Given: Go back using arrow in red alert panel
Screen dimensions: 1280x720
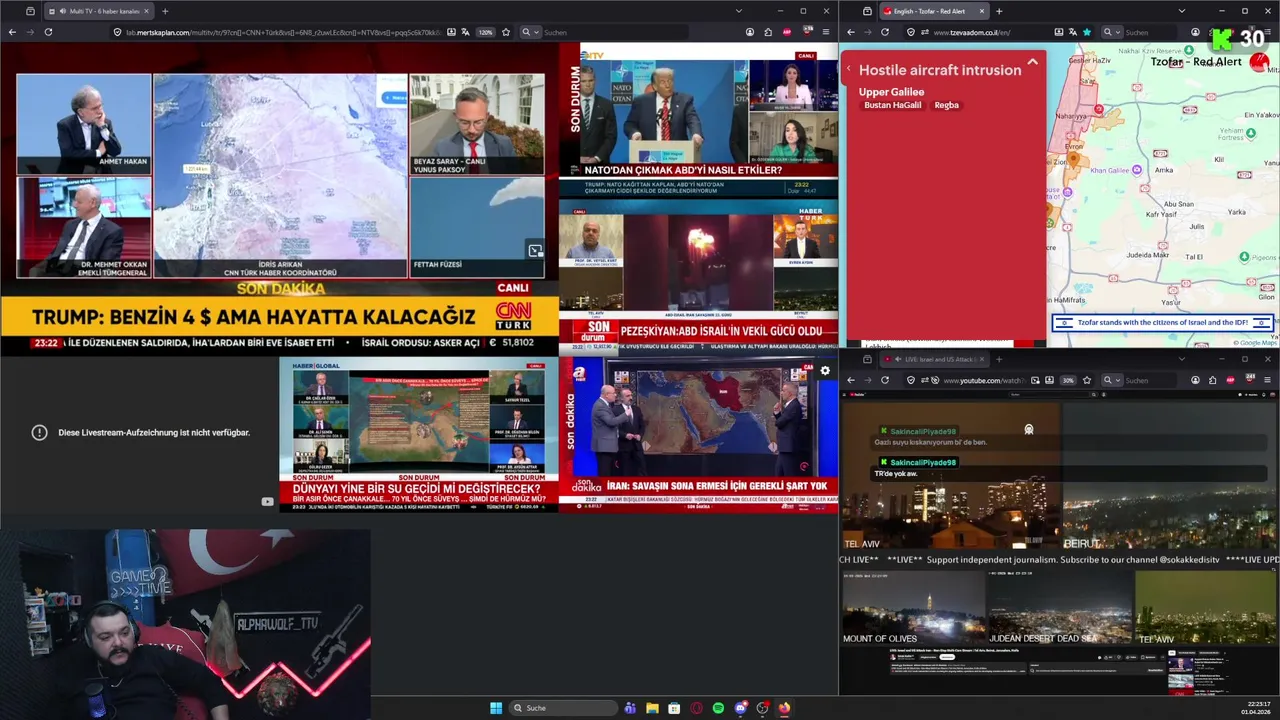Looking at the screenshot, I should pos(848,69).
